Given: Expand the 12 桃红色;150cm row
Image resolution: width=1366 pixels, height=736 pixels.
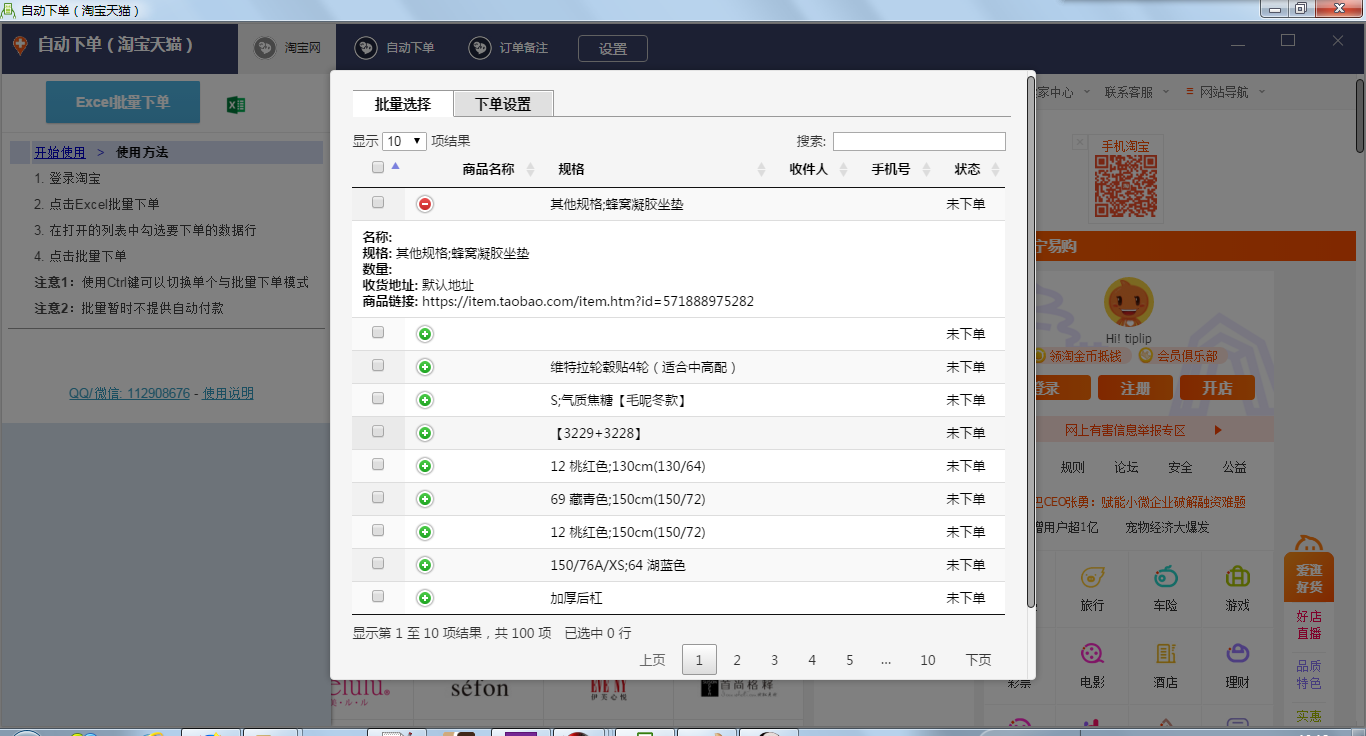Looking at the screenshot, I should pos(425,532).
